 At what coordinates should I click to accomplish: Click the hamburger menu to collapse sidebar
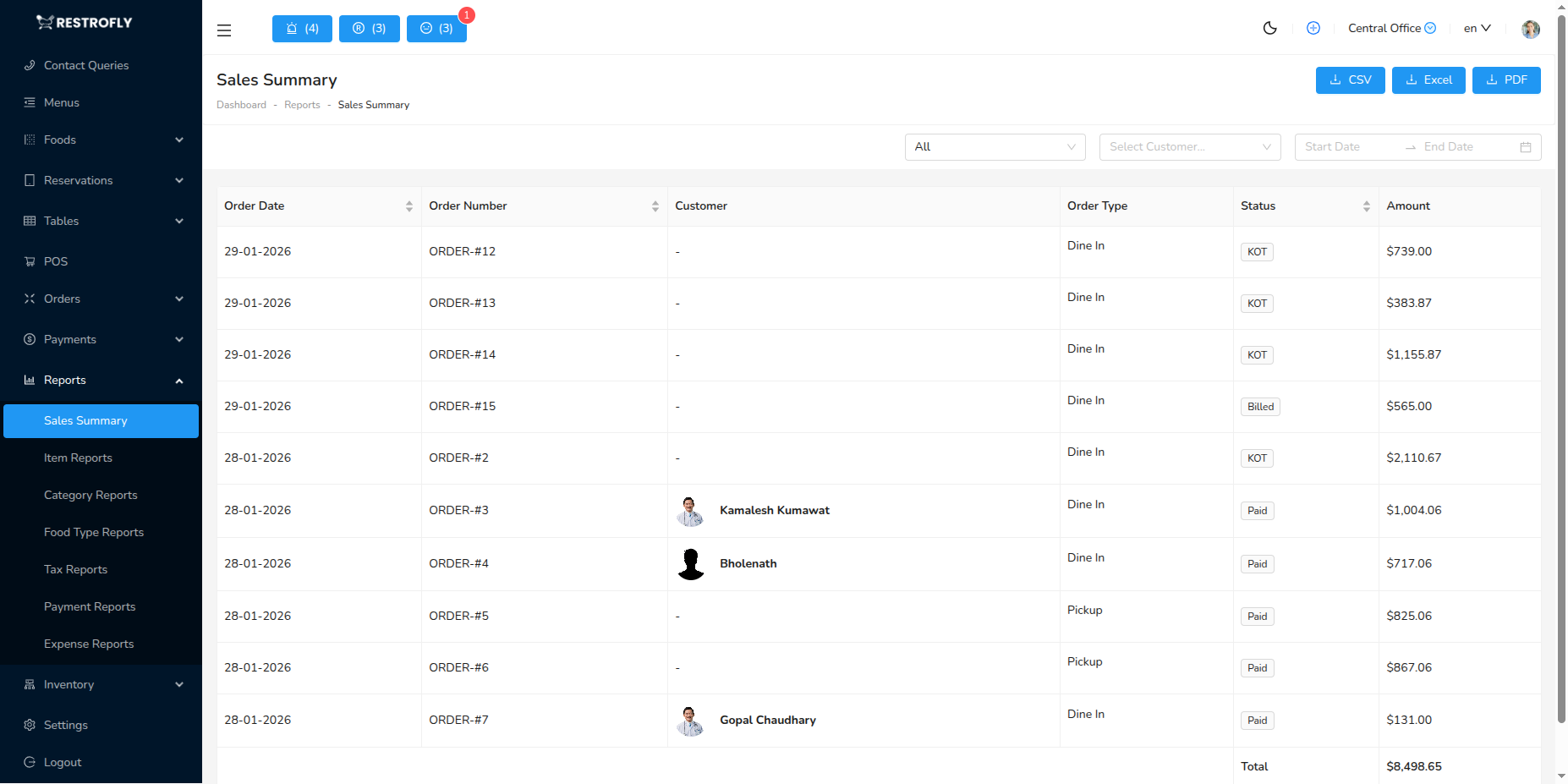click(224, 30)
